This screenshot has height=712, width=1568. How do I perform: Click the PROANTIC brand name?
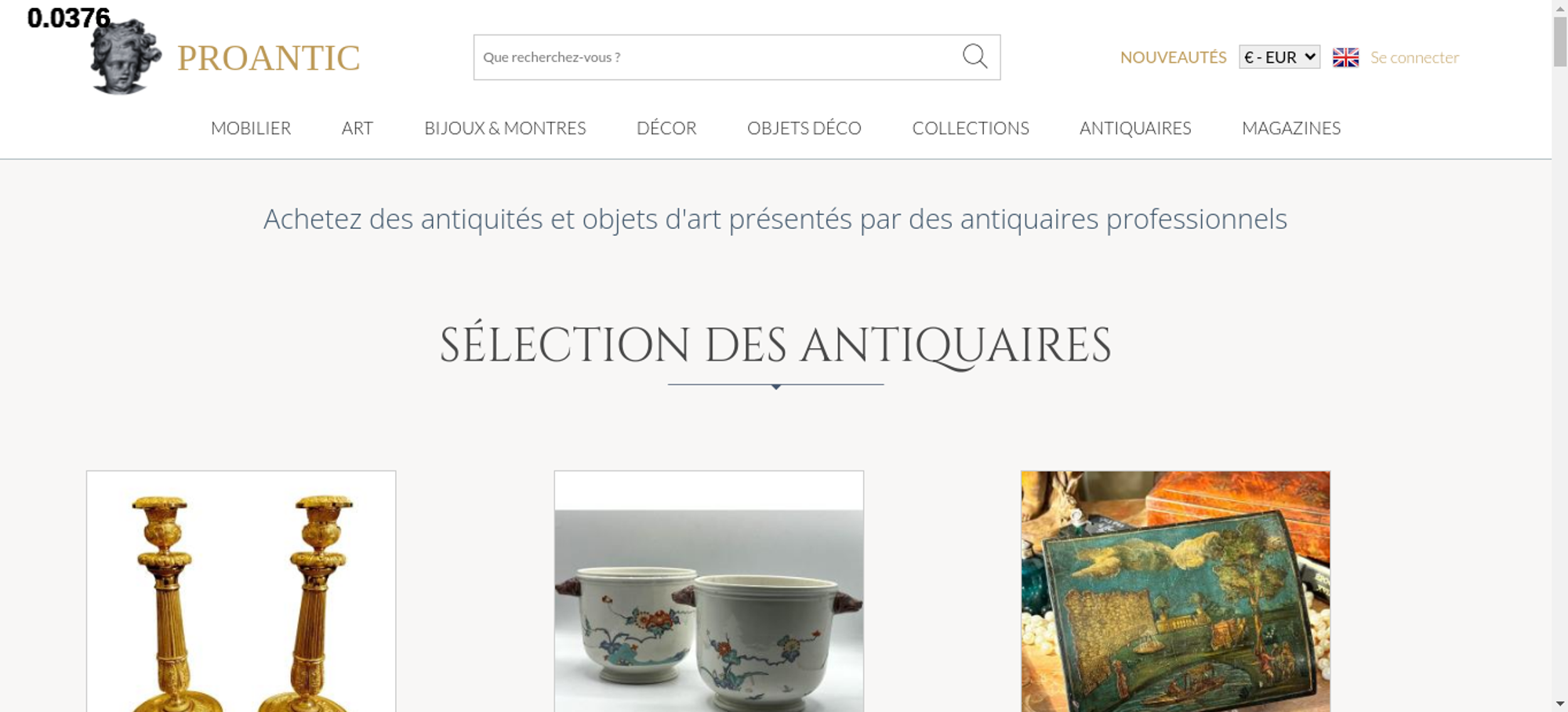click(x=268, y=58)
